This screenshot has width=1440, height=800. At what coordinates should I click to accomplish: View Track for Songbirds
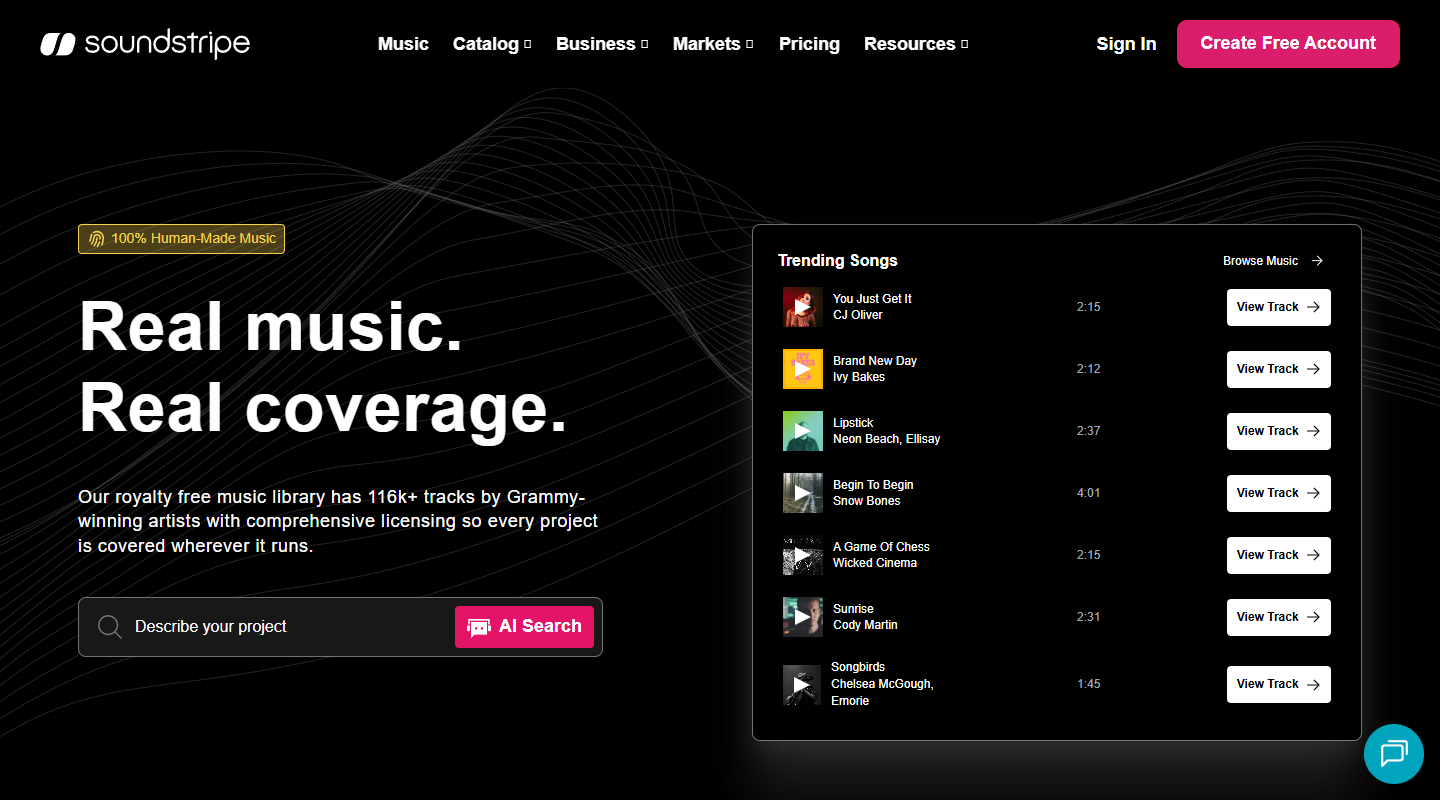tap(1279, 684)
